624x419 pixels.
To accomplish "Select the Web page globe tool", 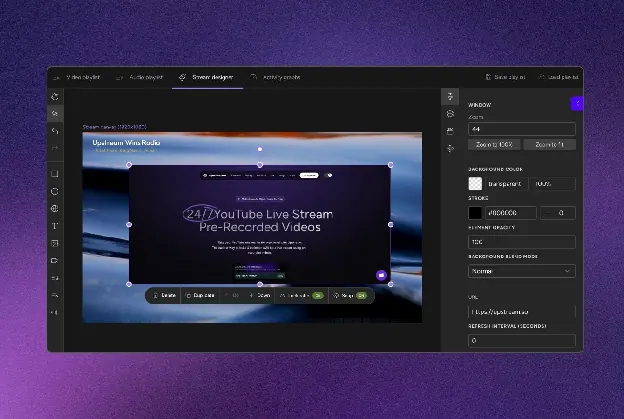I will [55, 209].
